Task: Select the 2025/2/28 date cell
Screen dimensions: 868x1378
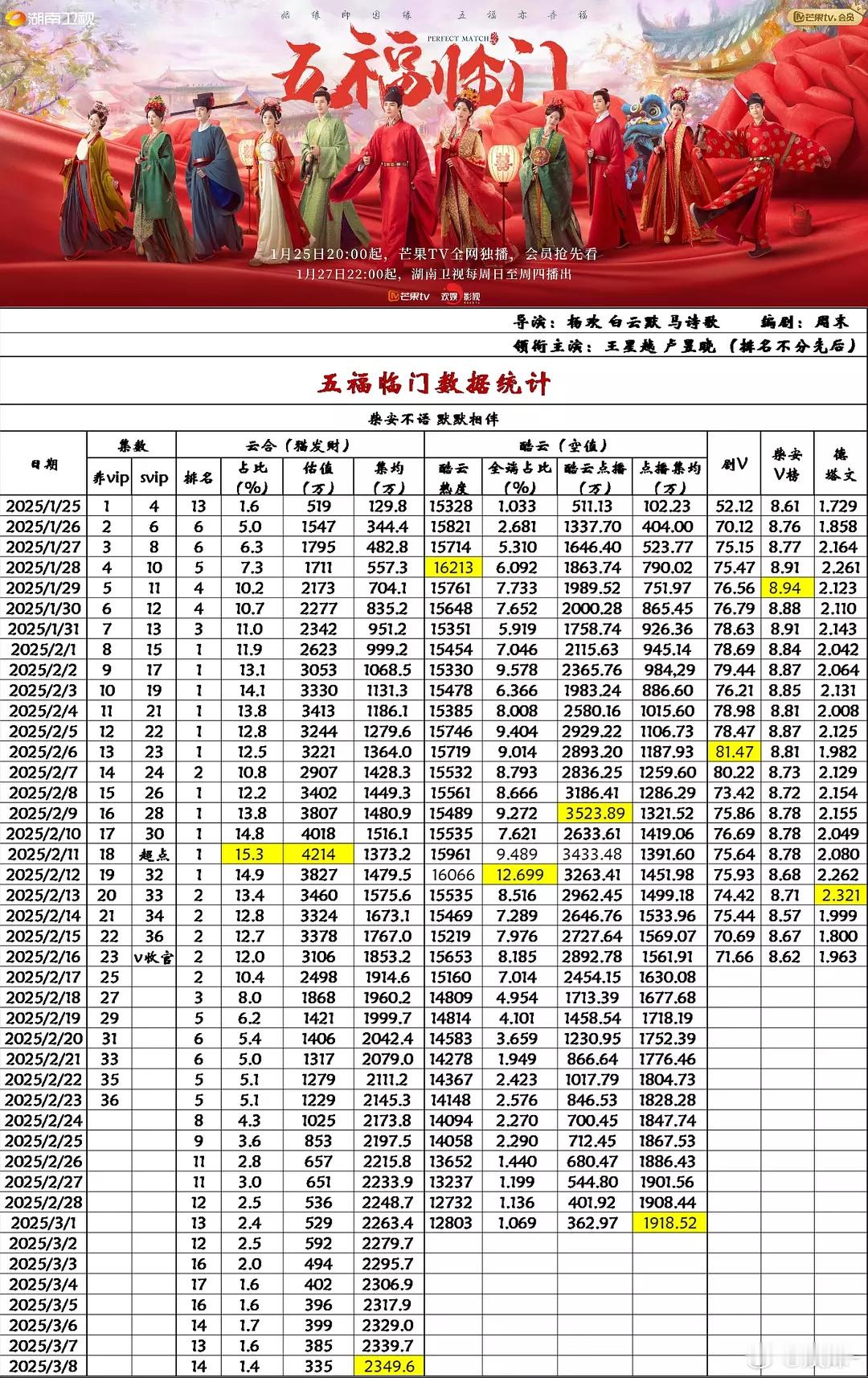Action: (43, 1203)
